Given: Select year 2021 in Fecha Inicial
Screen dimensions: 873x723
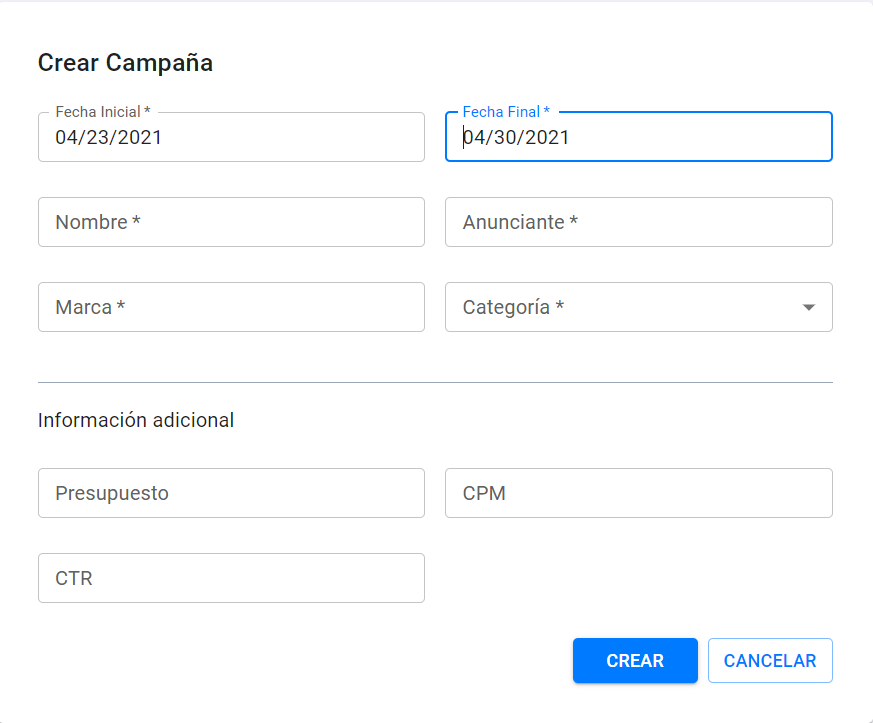Looking at the screenshot, I should (138, 138).
